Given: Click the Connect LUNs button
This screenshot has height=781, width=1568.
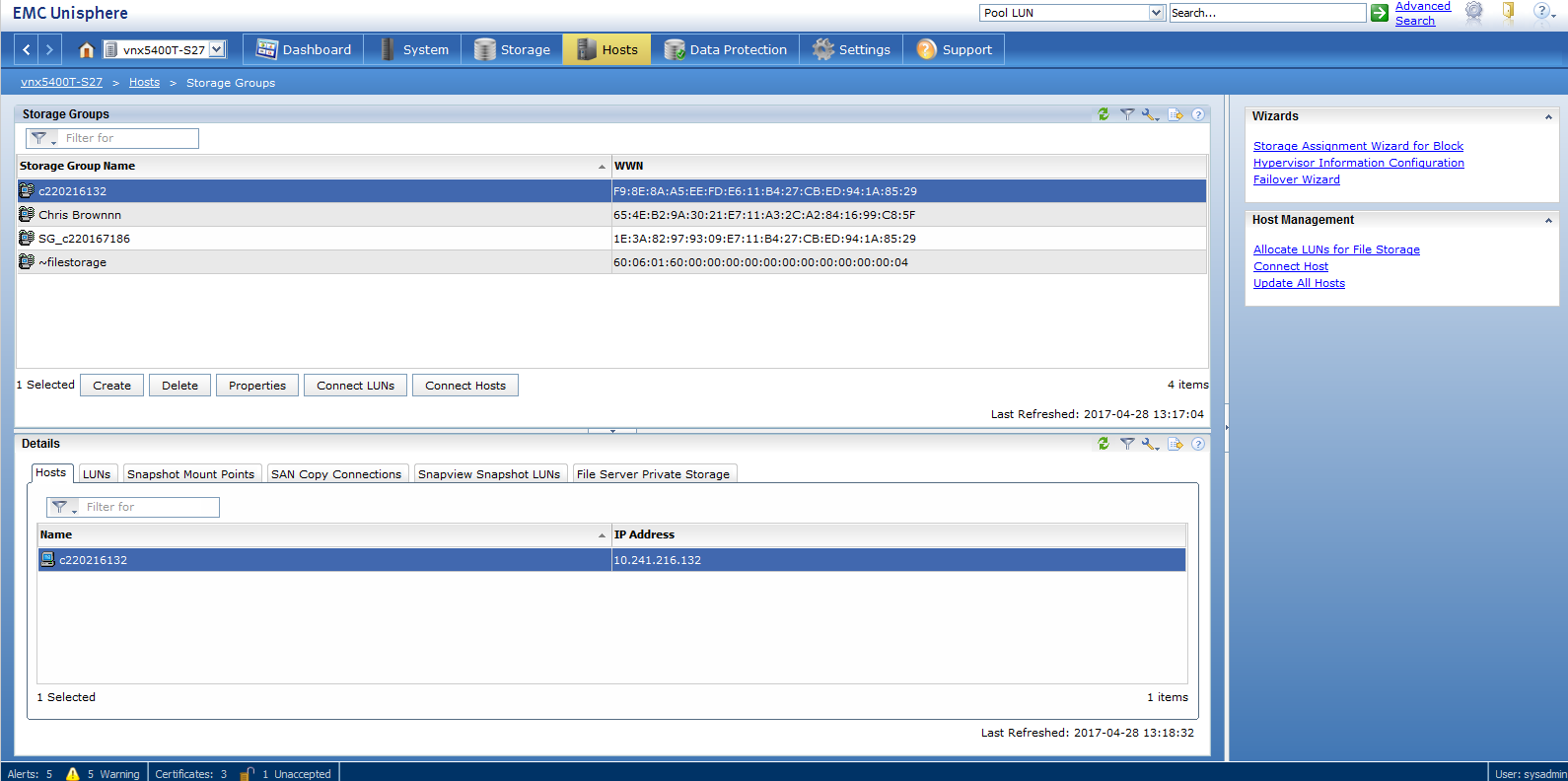Looking at the screenshot, I should (355, 386).
